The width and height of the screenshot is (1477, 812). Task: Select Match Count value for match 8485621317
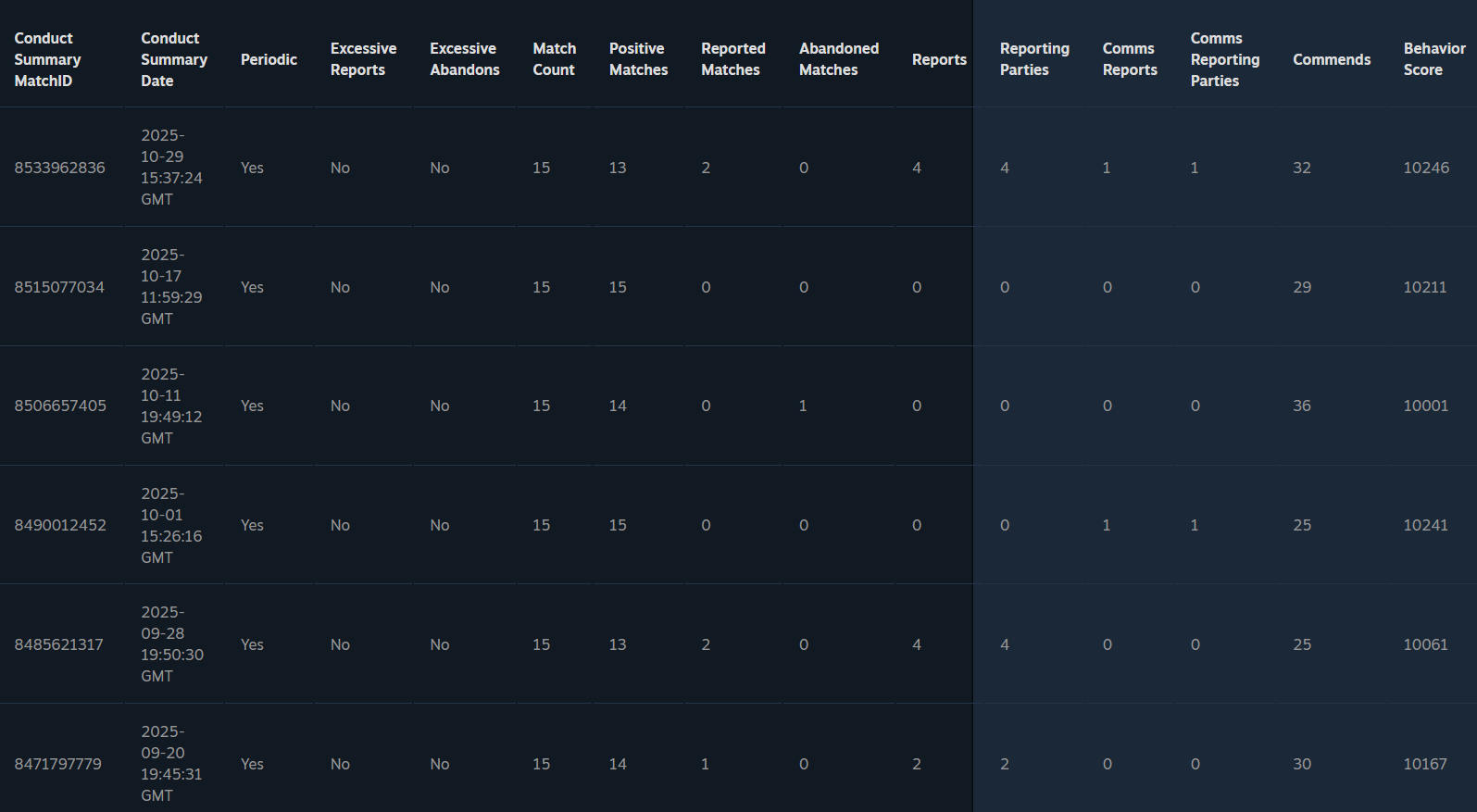tap(542, 644)
